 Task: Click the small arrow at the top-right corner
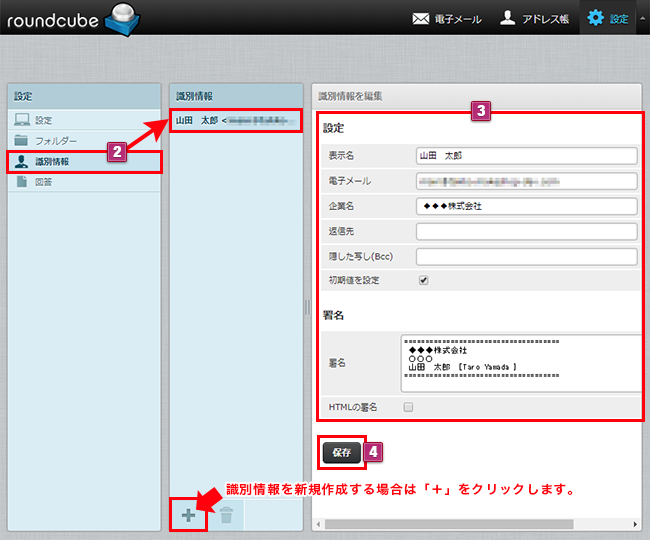tap(643, 19)
